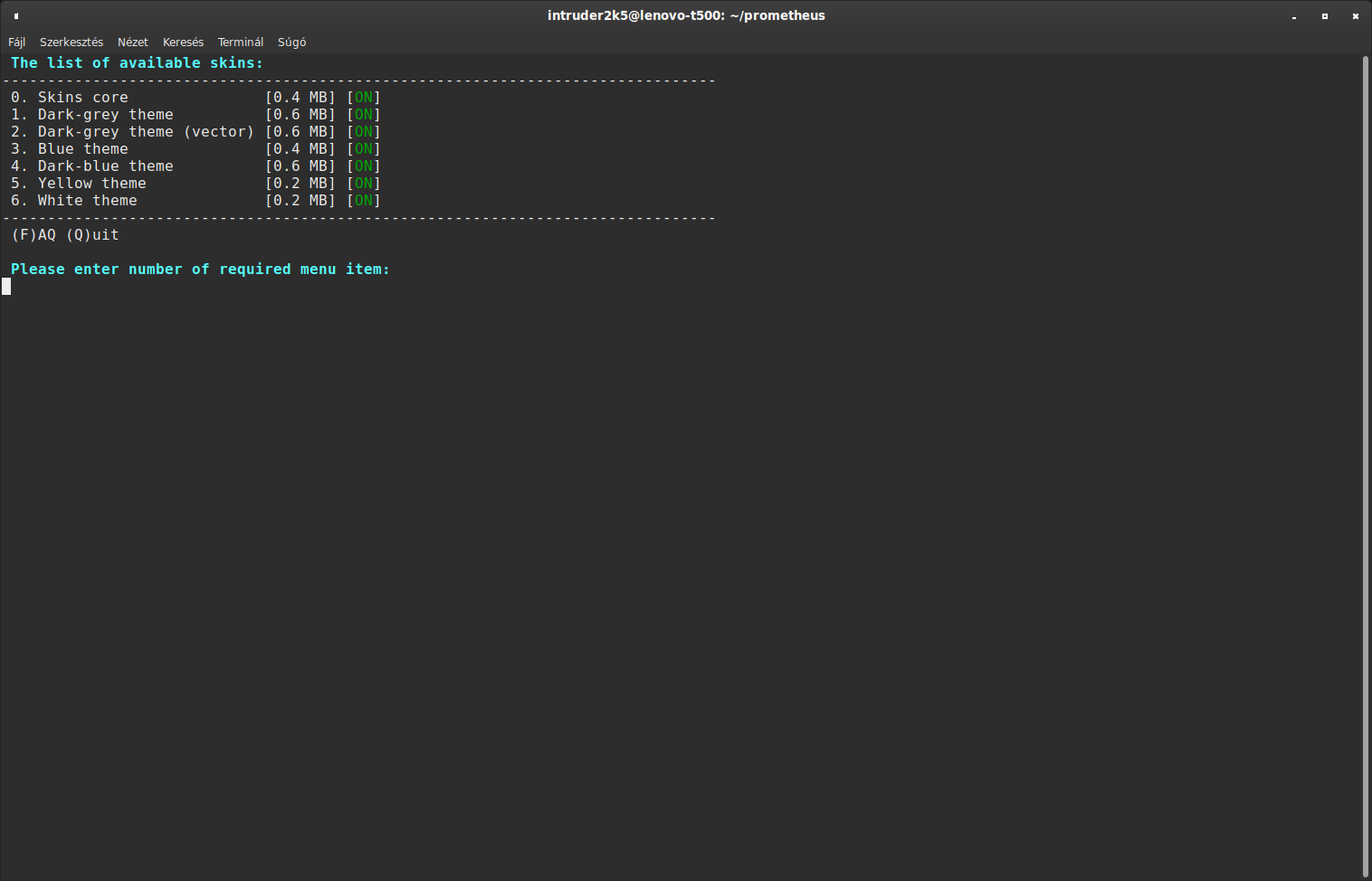Maximize the terminal window
Viewport: 1372px width, 881px height.
pyautogui.click(x=1325, y=16)
